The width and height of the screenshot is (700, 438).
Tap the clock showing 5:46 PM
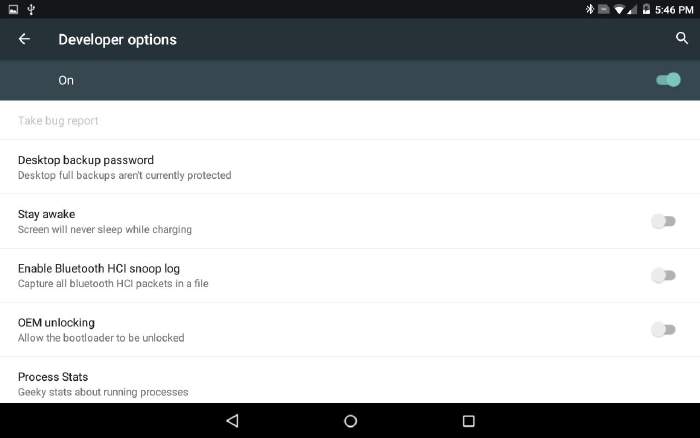(675, 9)
